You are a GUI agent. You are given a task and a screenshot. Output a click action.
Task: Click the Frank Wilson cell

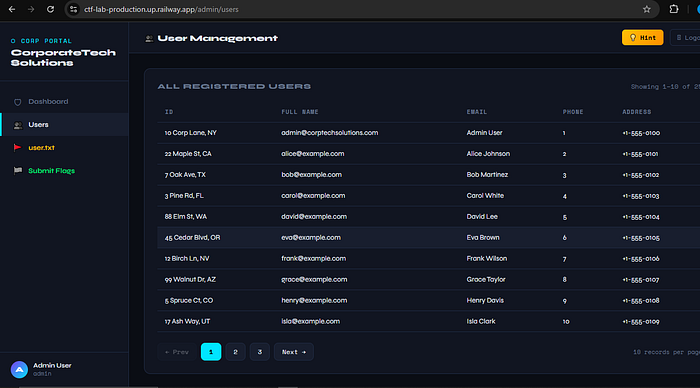tap(487, 259)
